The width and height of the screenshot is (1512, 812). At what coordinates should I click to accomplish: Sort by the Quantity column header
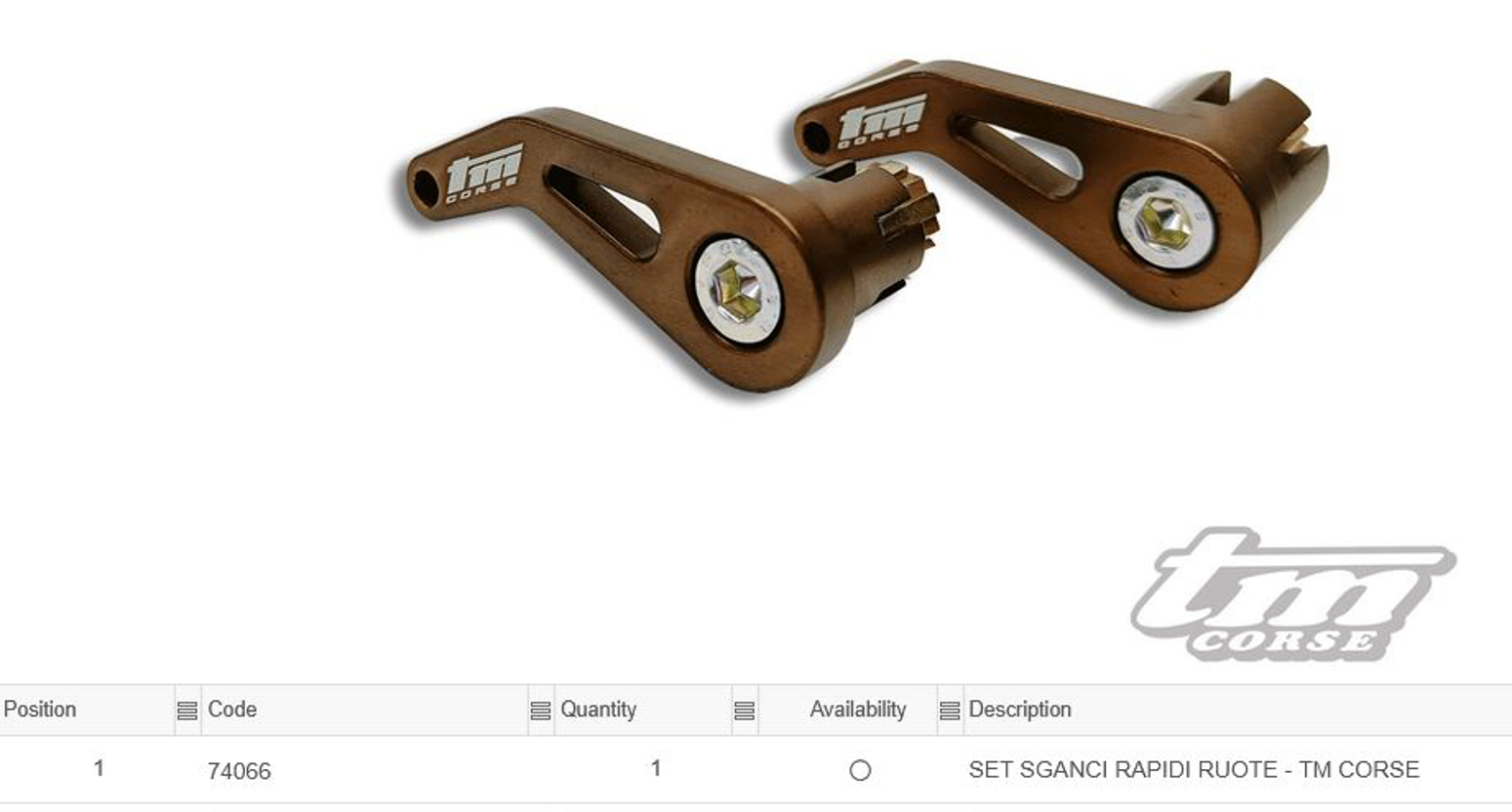[x=597, y=710]
